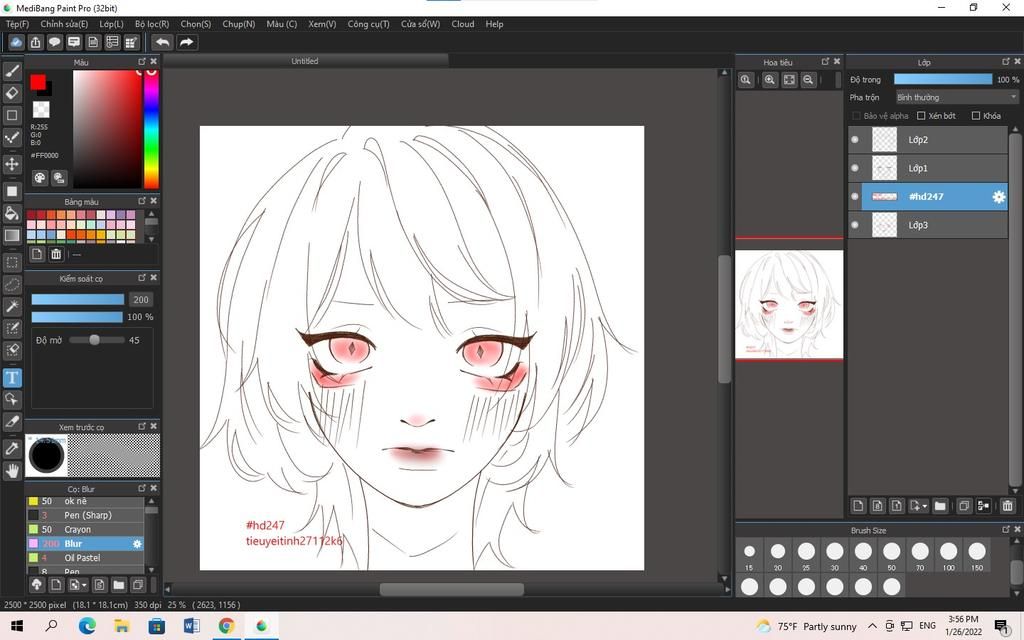Select the Hand pan tool
Image resolution: width=1024 pixels, height=640 pixels.
pos(12,471)
